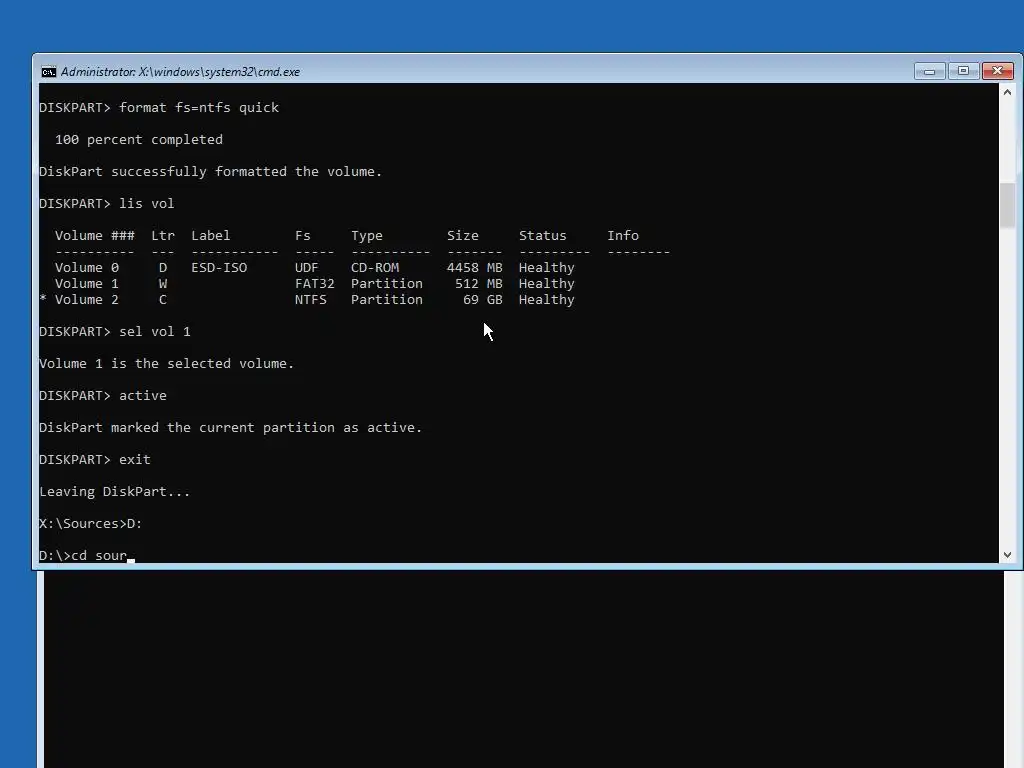Click the 'NTFS' file system value
Image resolution: width=1024 pixels, height=768 pixels.
[310, 300]
